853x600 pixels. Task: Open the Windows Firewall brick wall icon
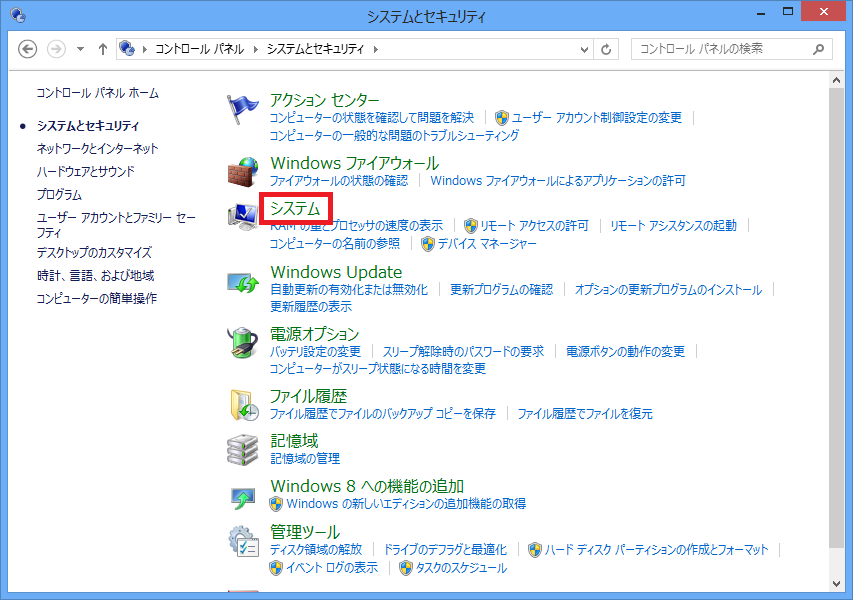pos(244,171)
